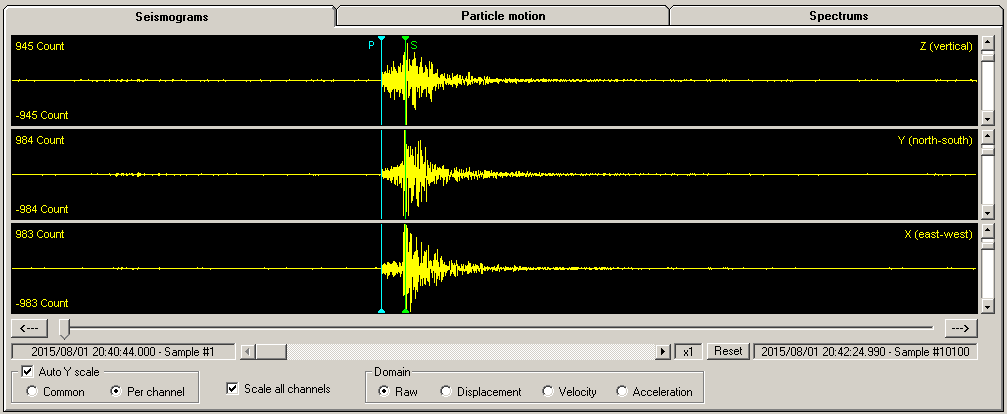Image resolution: width=1007 pixels, height=414 pixels.
Task: Select the Common scale radio button
Action: click(x=30, y=392)
